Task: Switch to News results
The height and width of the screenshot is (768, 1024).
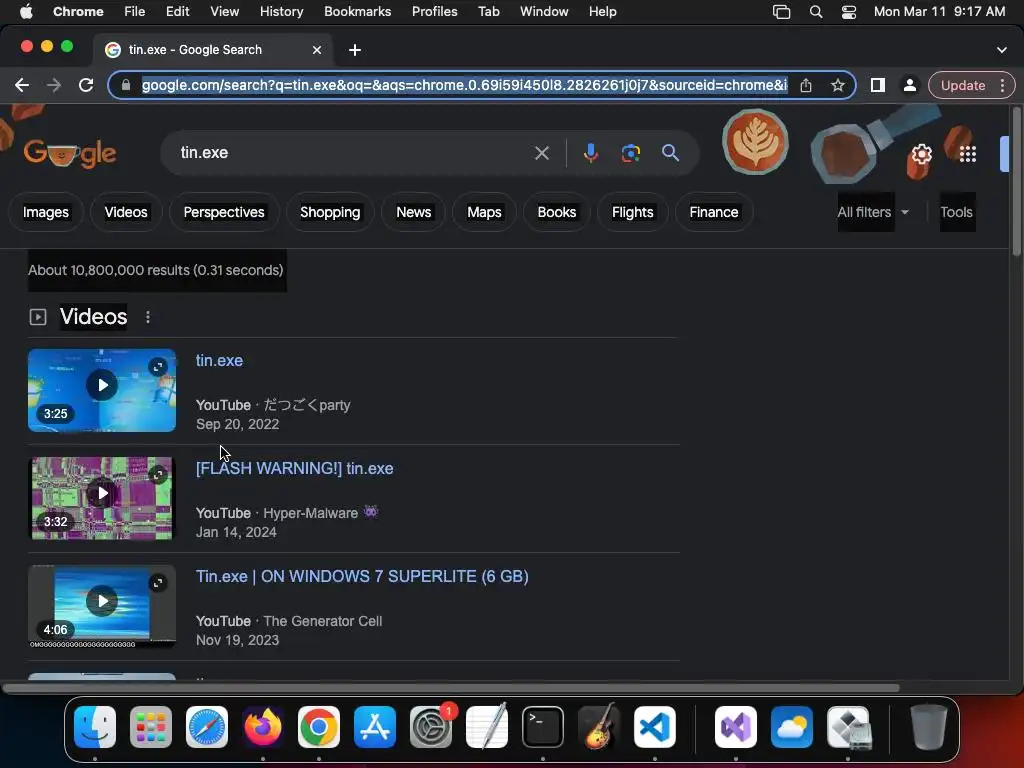Action: [x=413, y=212]
